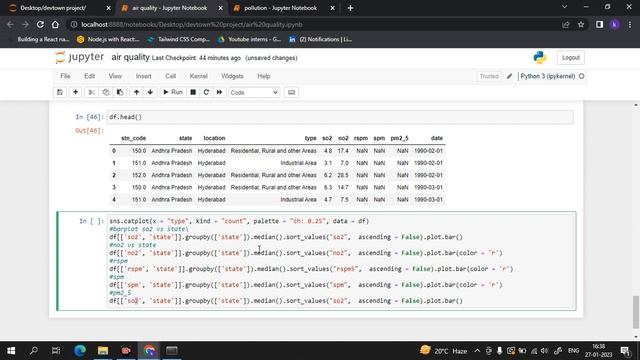Toggle the browser side panel icon

(599, 24)
